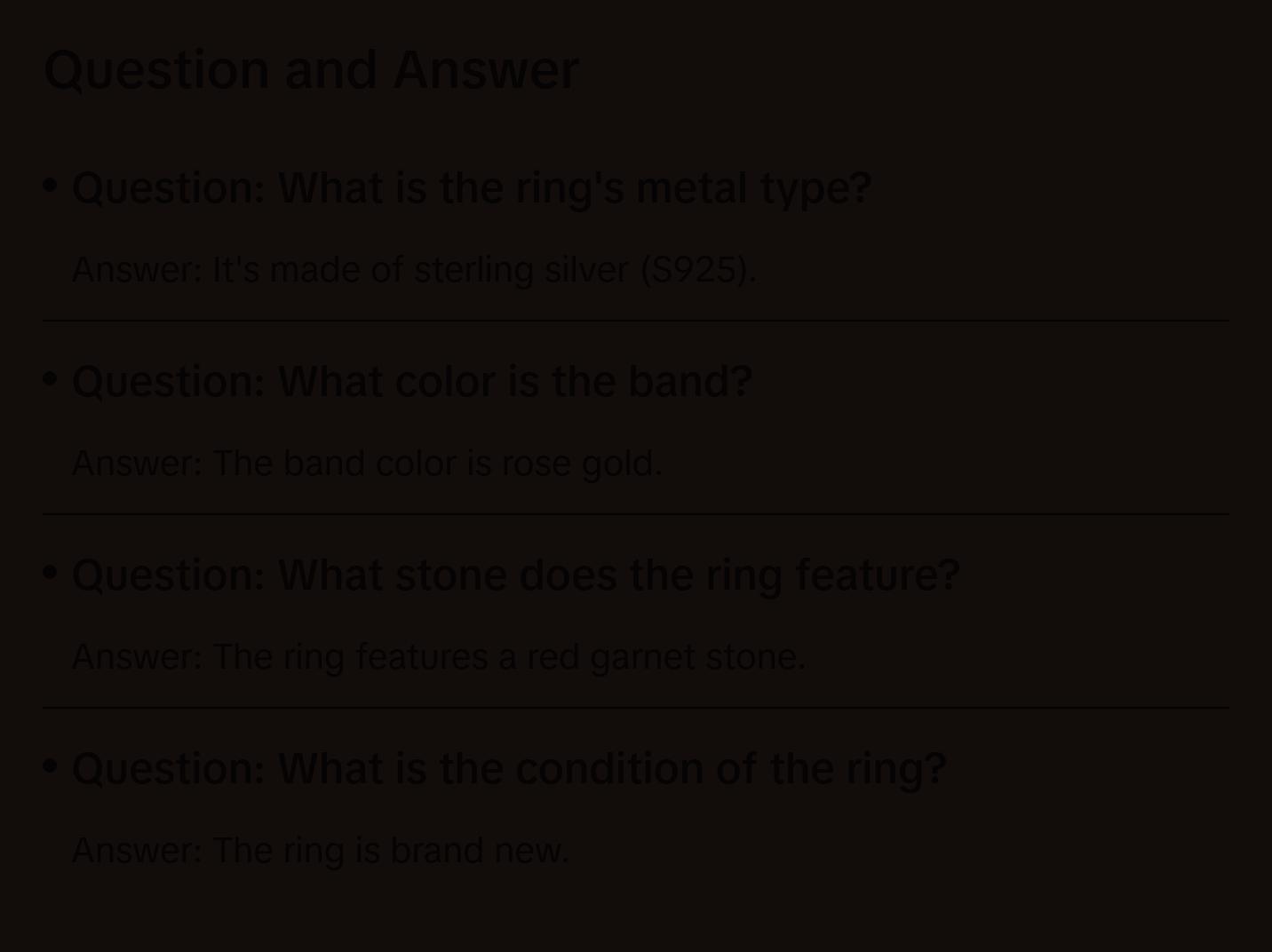The image size is (1272, 952).
Task: Click the divider line below the sterling silver answer
Action: pyautogui.click(x=636, y=321)
